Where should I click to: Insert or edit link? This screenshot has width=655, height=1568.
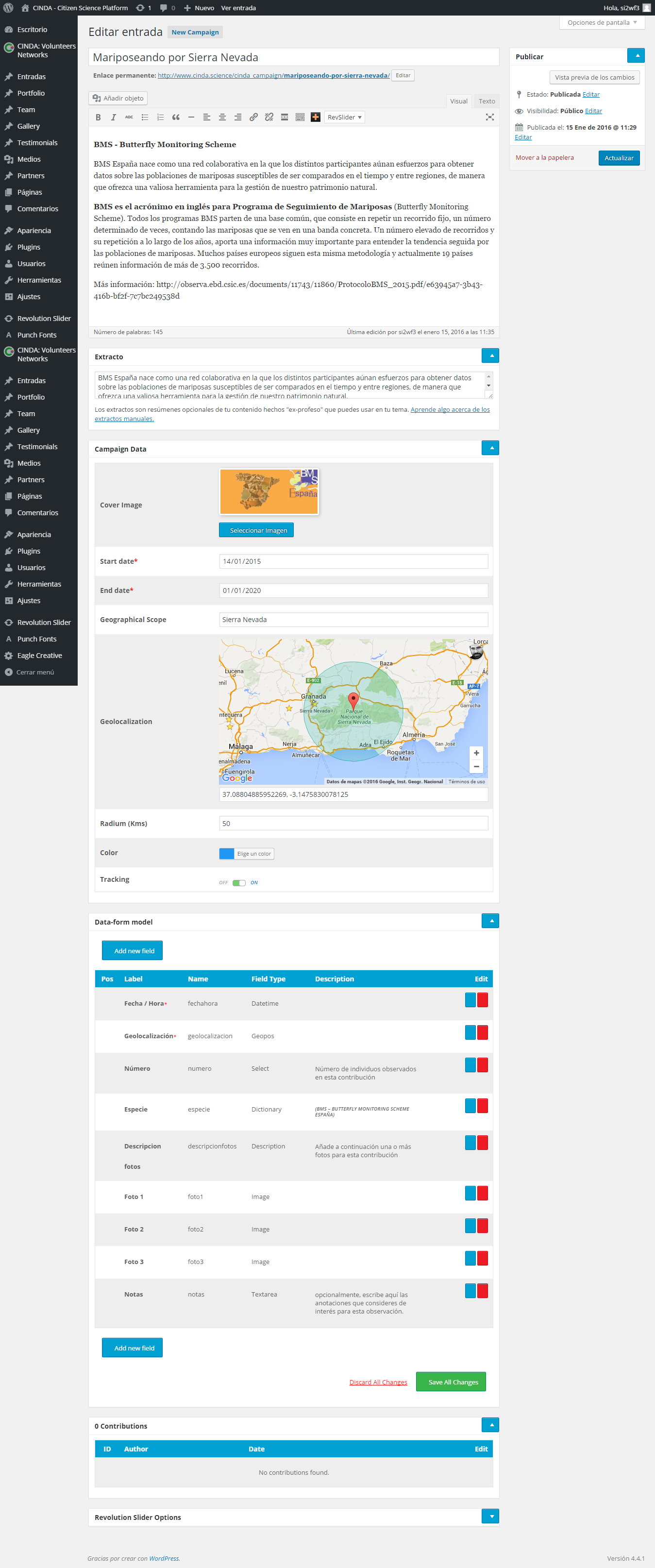click(x=253, y=118)
